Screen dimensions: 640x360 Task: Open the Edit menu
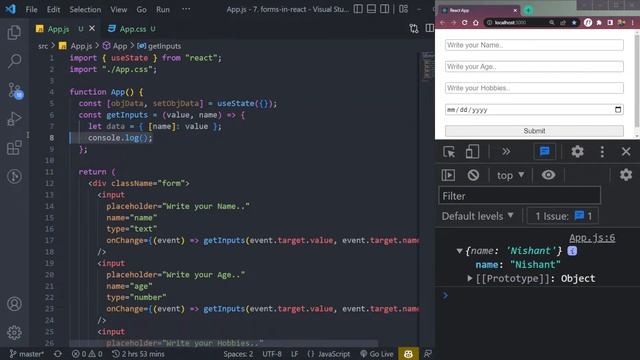(x=53, y=9)
